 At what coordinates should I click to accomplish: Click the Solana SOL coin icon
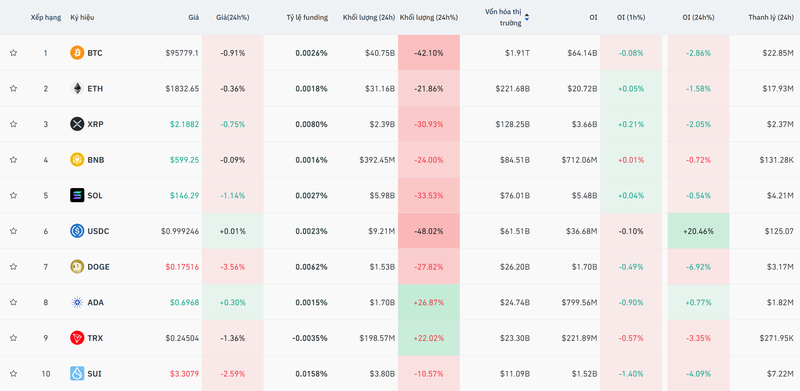click(x=77, y=196)
